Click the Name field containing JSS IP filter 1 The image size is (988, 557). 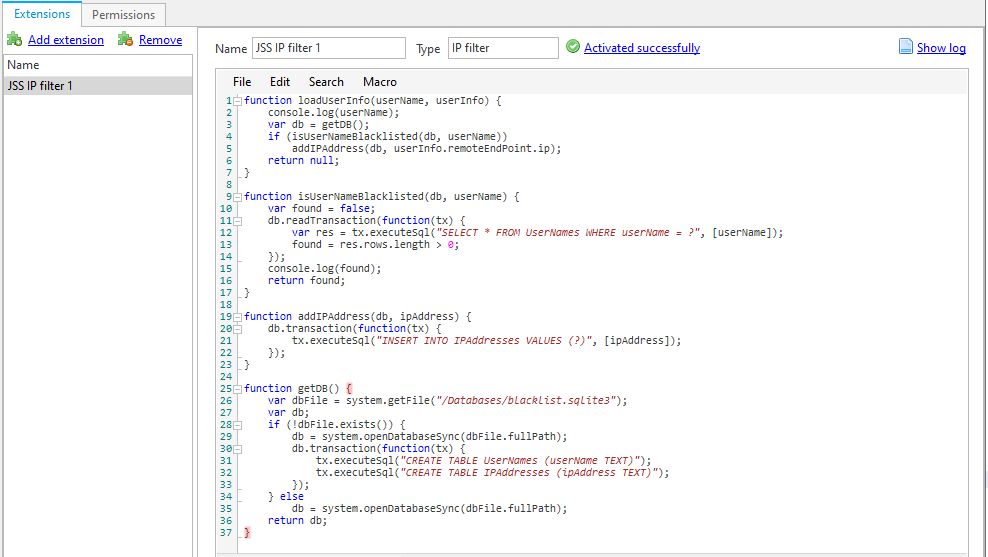click(329, 48)
